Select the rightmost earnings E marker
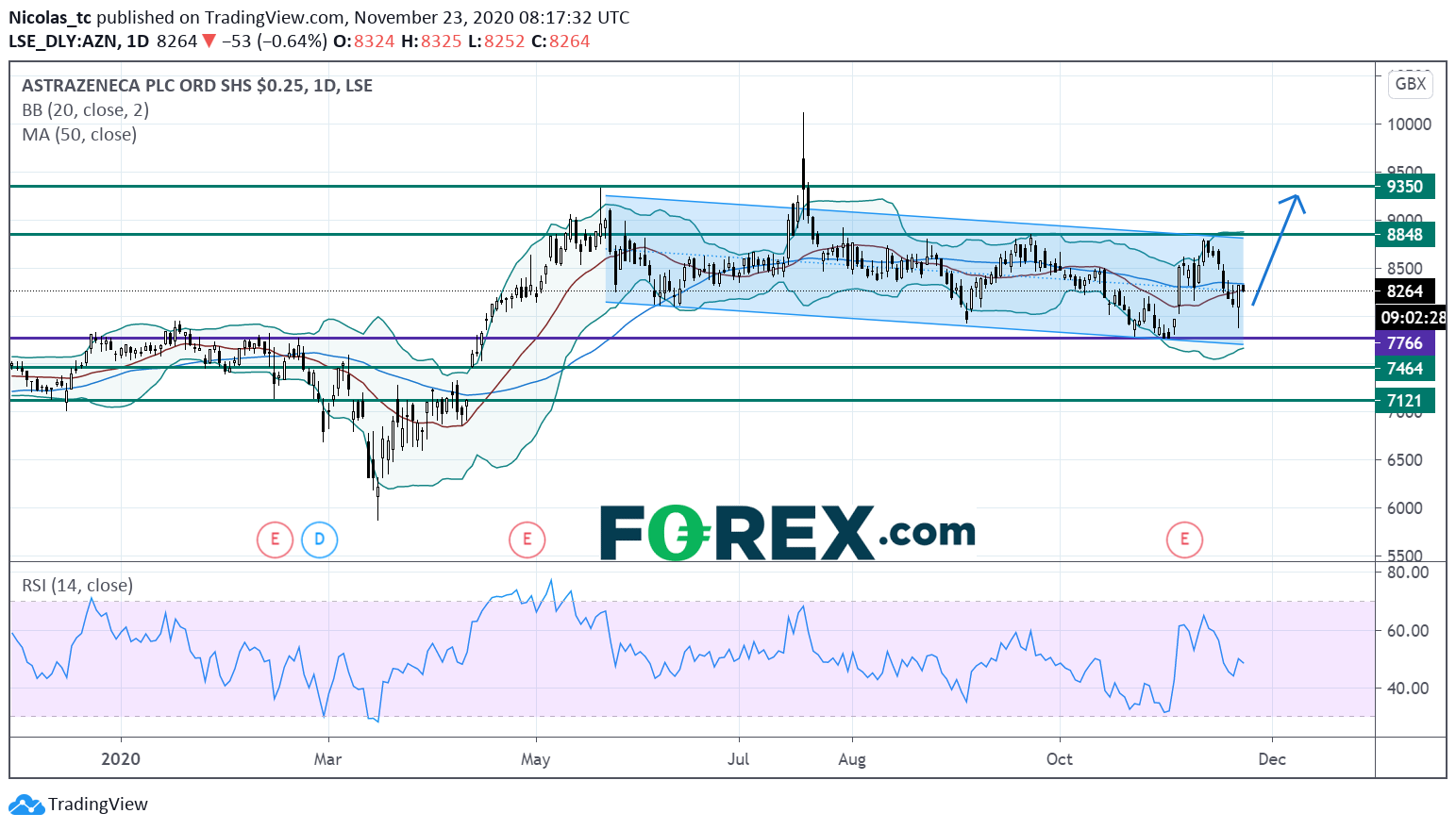The width and height of the screenshot is (1456, 830). point(1184,539)
